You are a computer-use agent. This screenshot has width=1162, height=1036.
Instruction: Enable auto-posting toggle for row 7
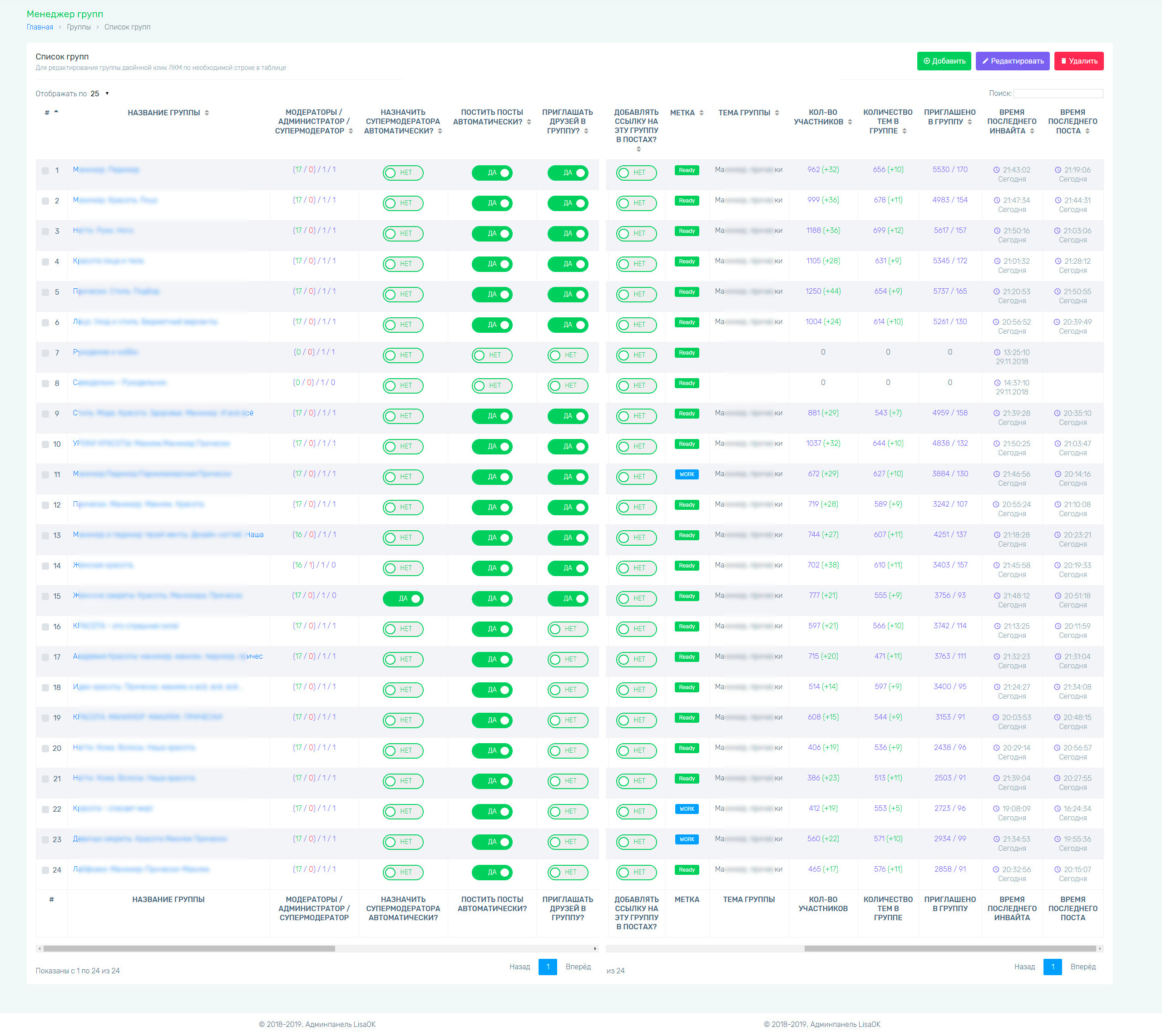click(x=492, y=355)
